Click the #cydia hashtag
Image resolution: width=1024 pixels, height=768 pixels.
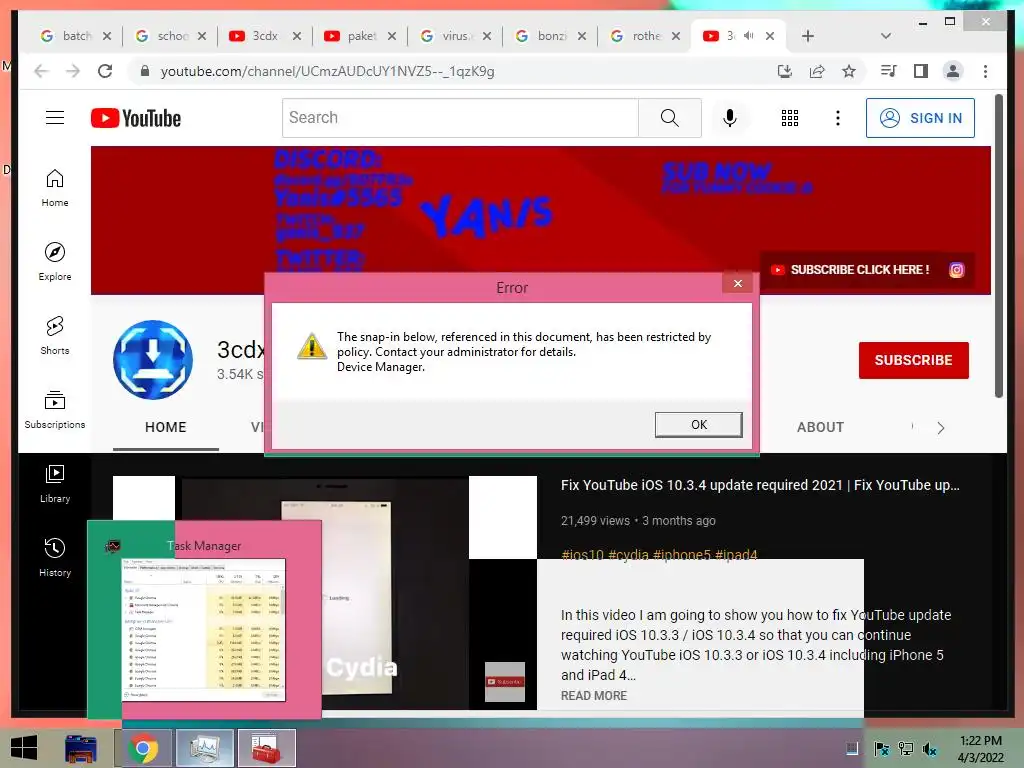628,555
